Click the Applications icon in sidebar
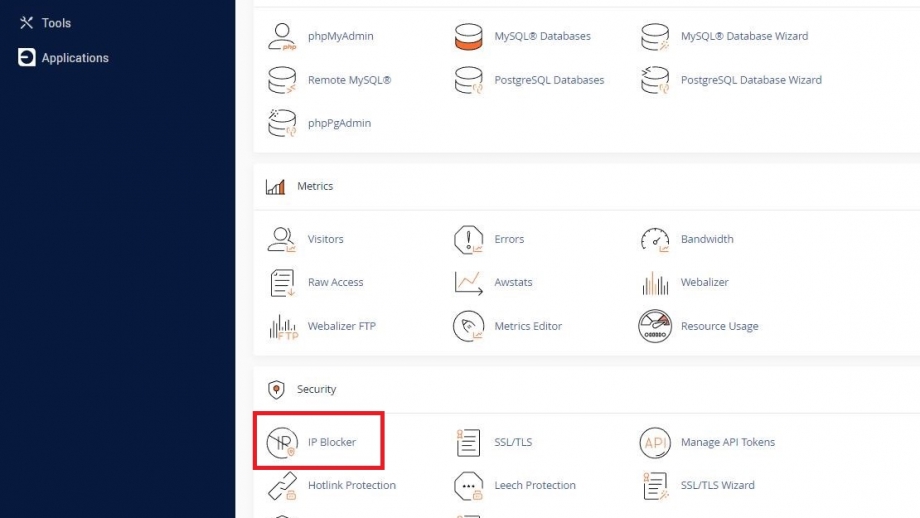This screenshot has width=920, height=518. pyautogui.click(x=26, y=57)
